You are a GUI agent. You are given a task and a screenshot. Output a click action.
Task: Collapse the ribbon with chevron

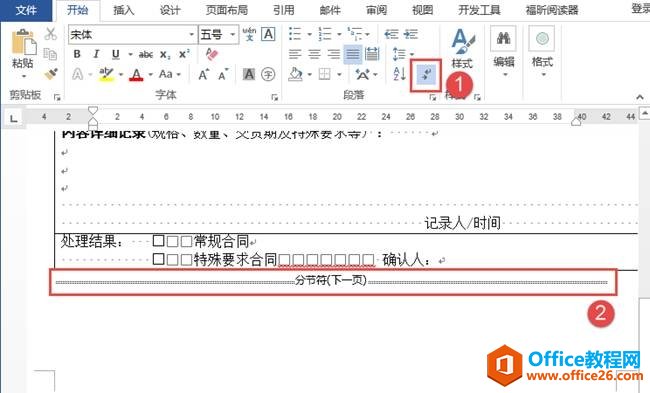pos(640,97)
